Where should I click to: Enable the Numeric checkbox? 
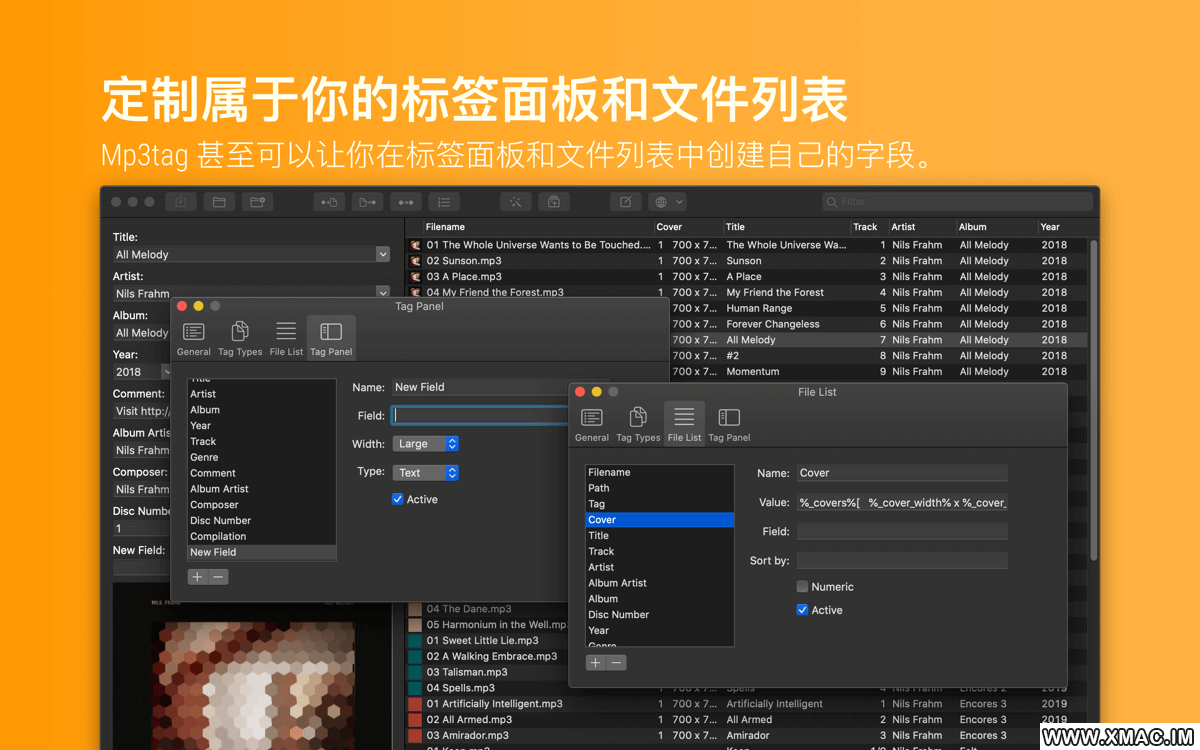(802, 587)
